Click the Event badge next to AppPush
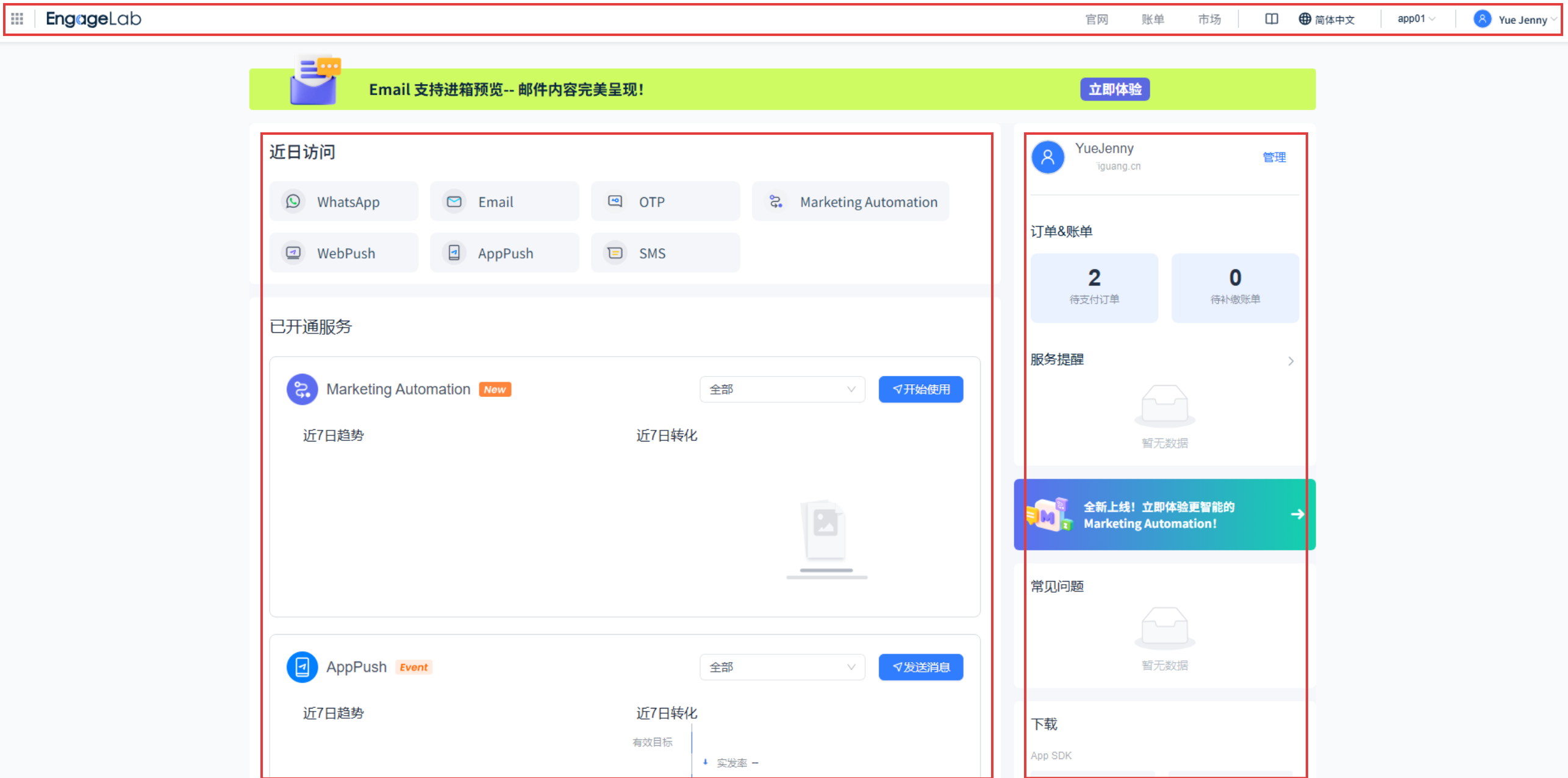 point(413,668)
